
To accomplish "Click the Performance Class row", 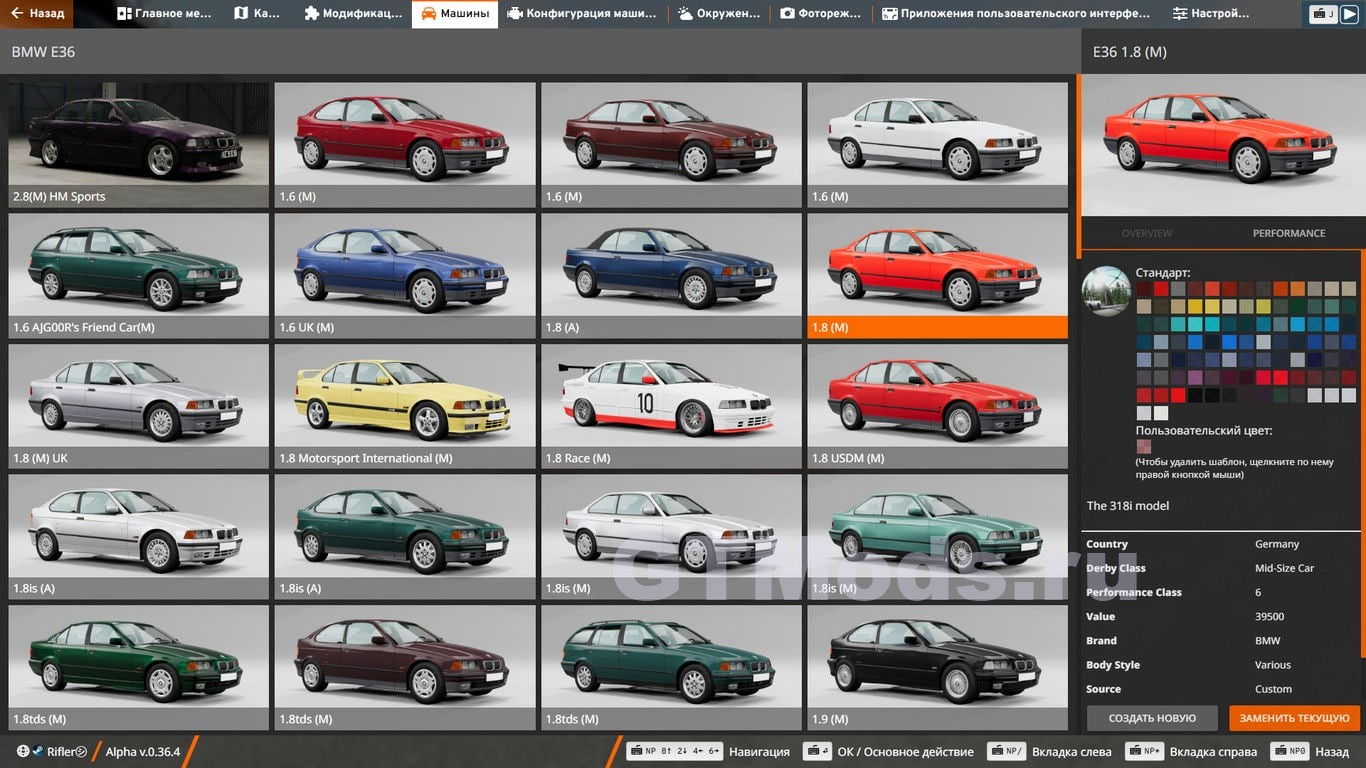I will click(1222, 592).
